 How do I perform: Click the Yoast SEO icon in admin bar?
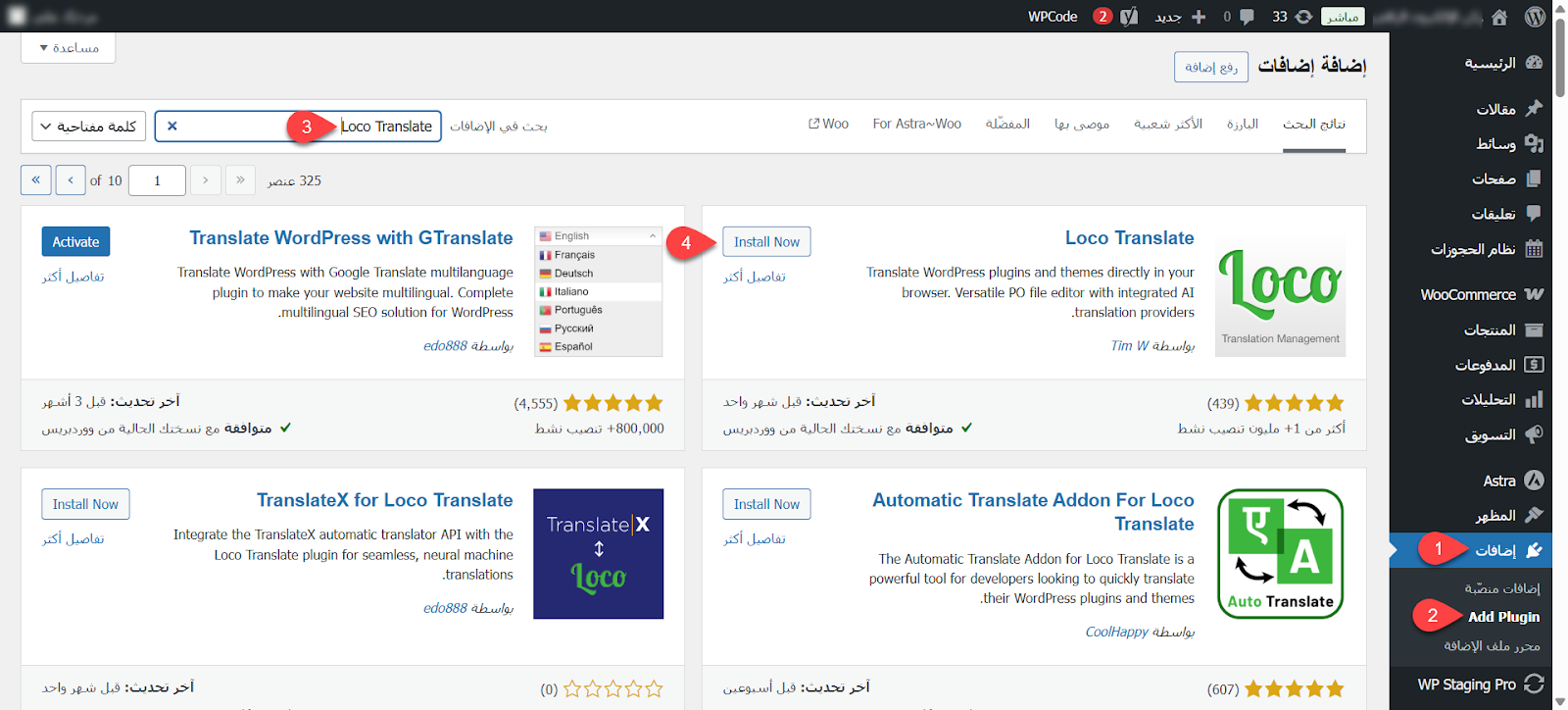pyautogui.click(x=1130, y=17)
